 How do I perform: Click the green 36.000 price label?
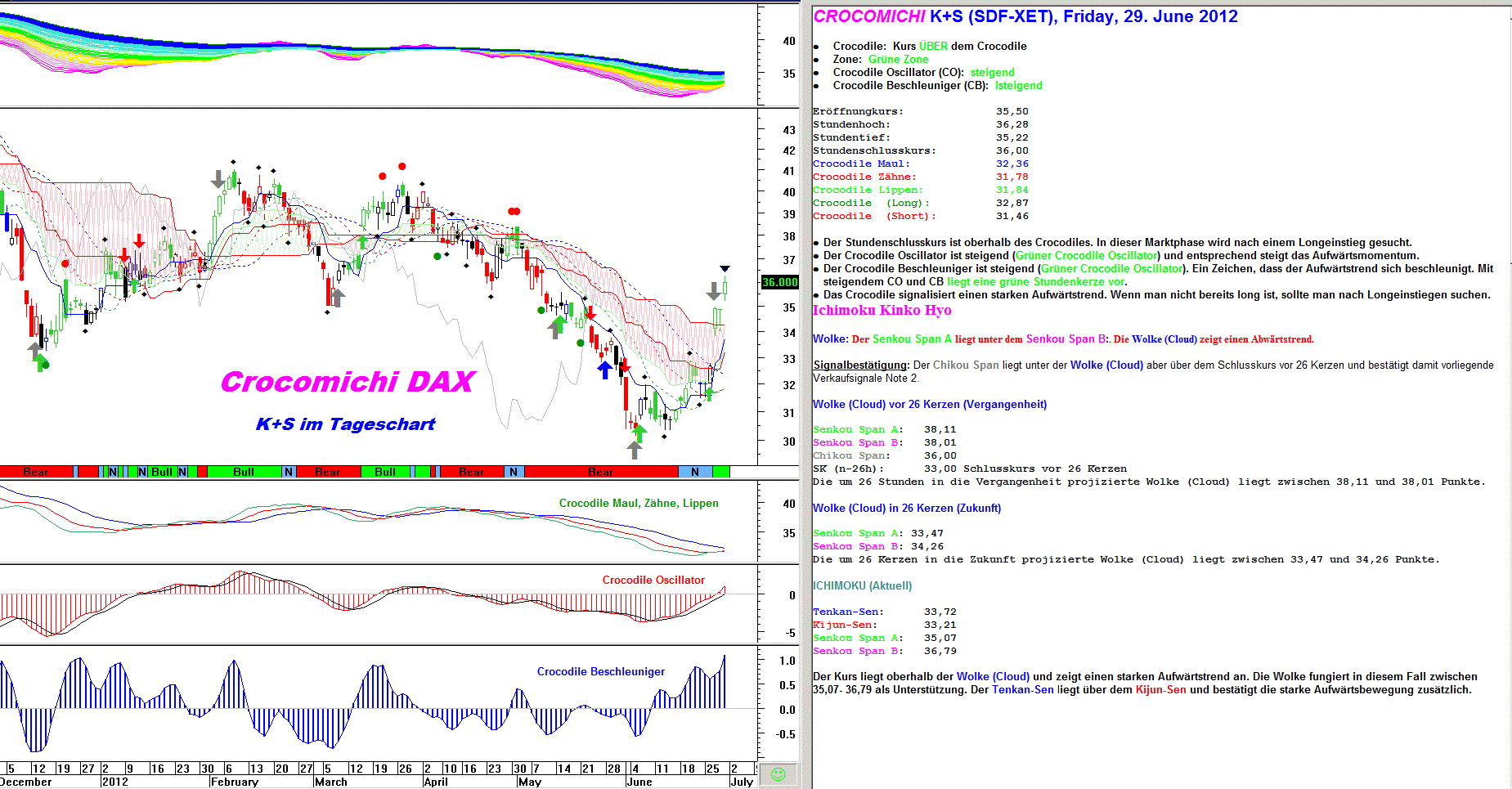tap(779, 282)
